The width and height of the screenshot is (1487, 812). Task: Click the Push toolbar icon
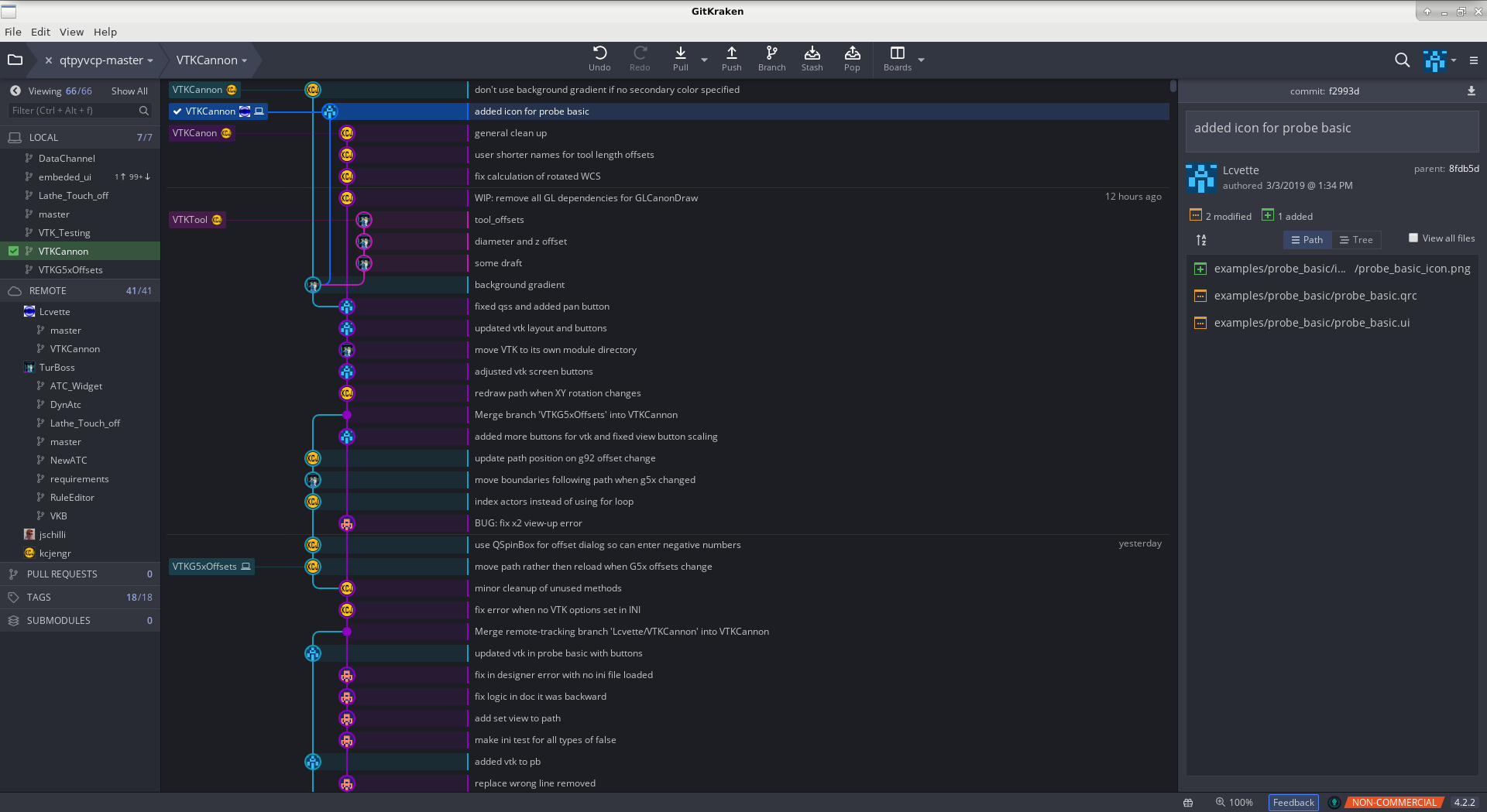tap(731, 59)
